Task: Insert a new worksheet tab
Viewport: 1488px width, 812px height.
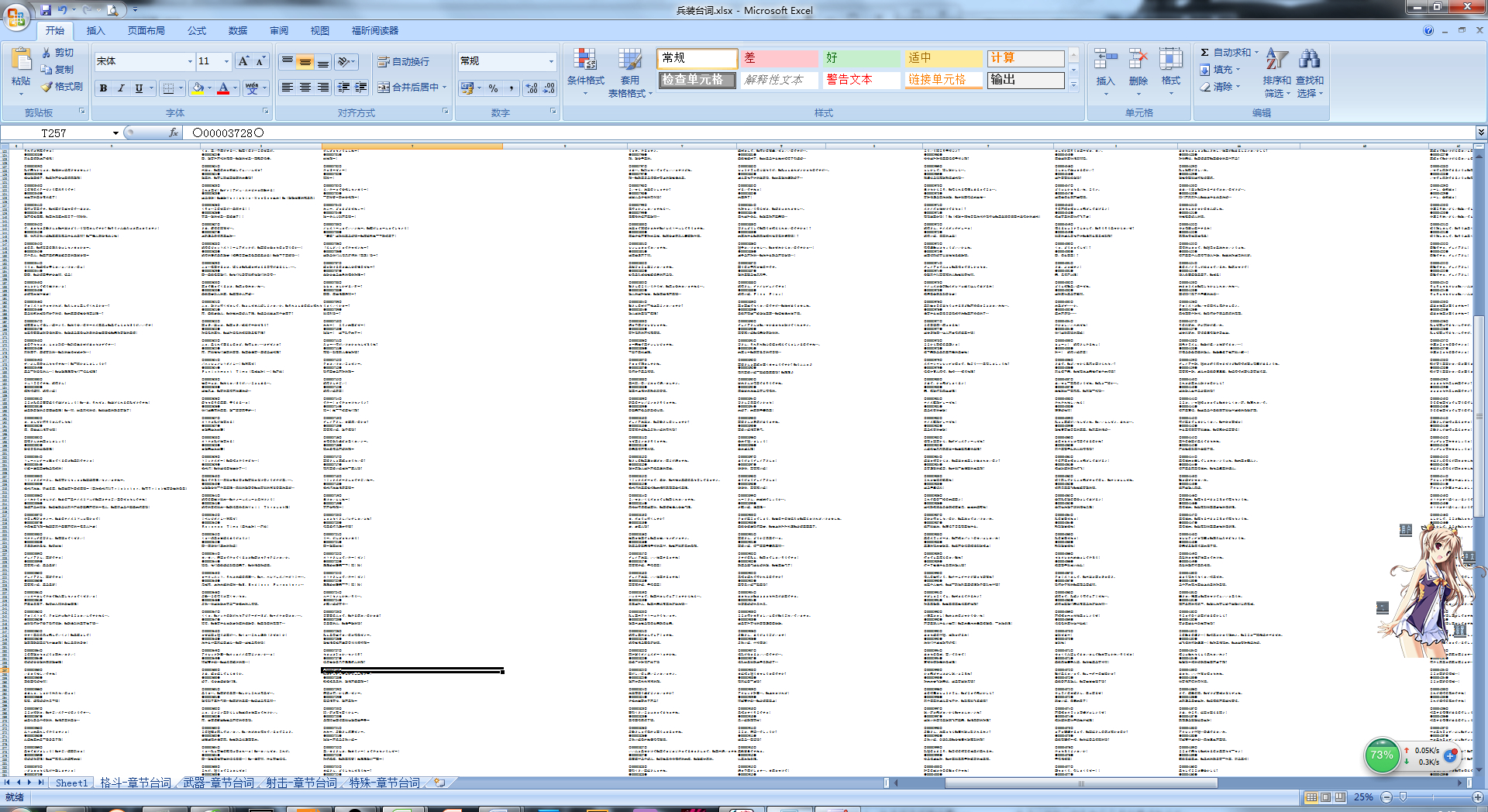Action: (x=439, y=783)
